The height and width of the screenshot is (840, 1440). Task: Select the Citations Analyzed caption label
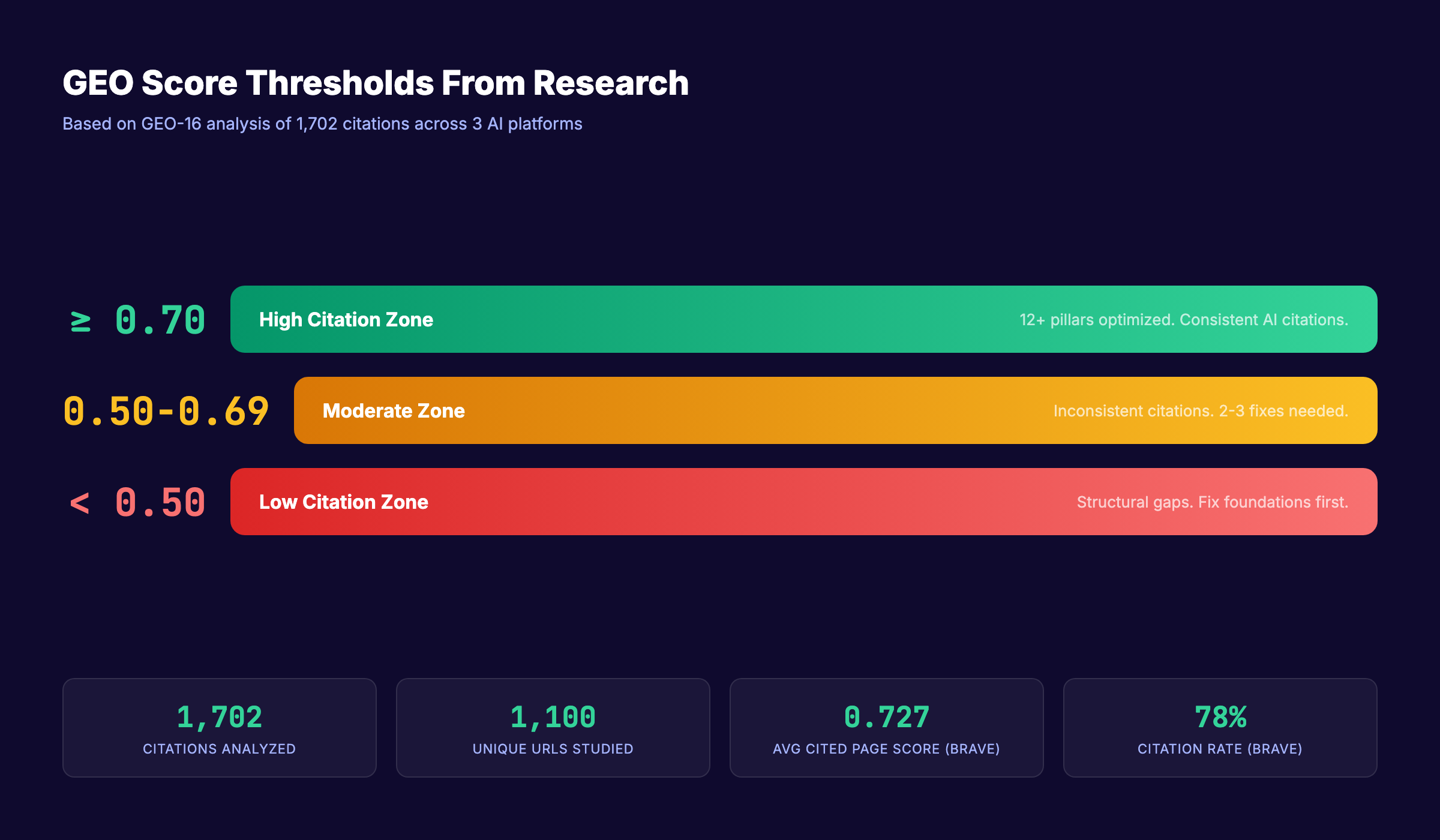pyautogui.click(x=218, y=748)
